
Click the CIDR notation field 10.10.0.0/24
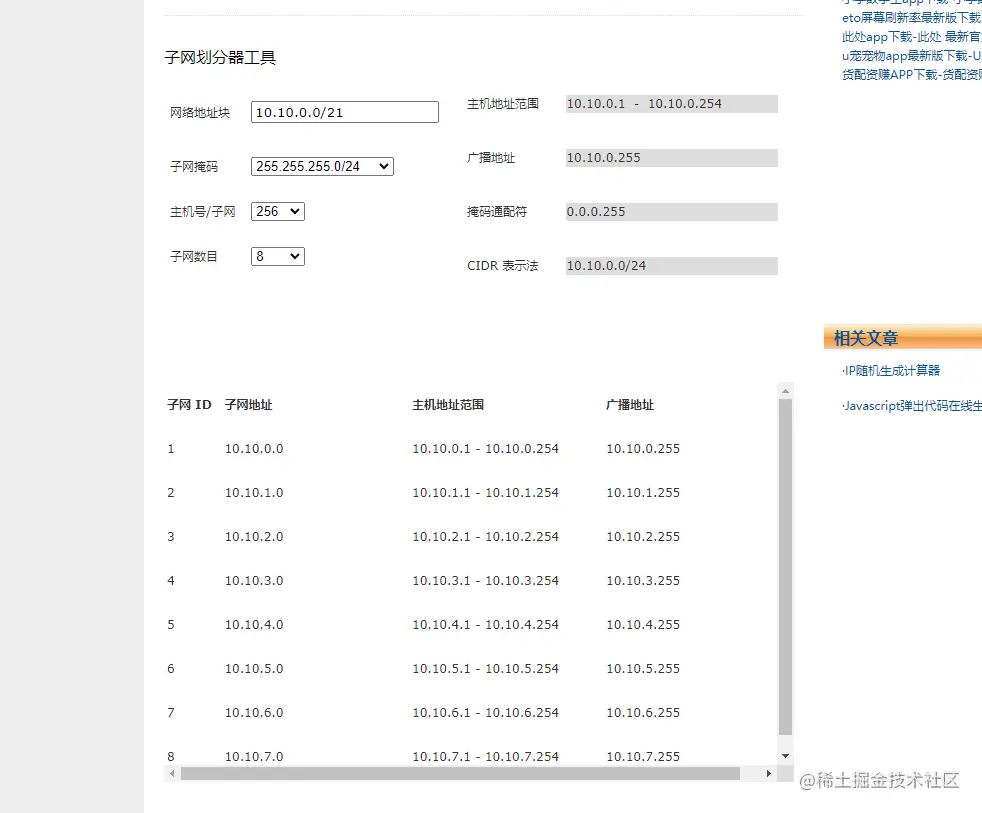pos(671,266)
